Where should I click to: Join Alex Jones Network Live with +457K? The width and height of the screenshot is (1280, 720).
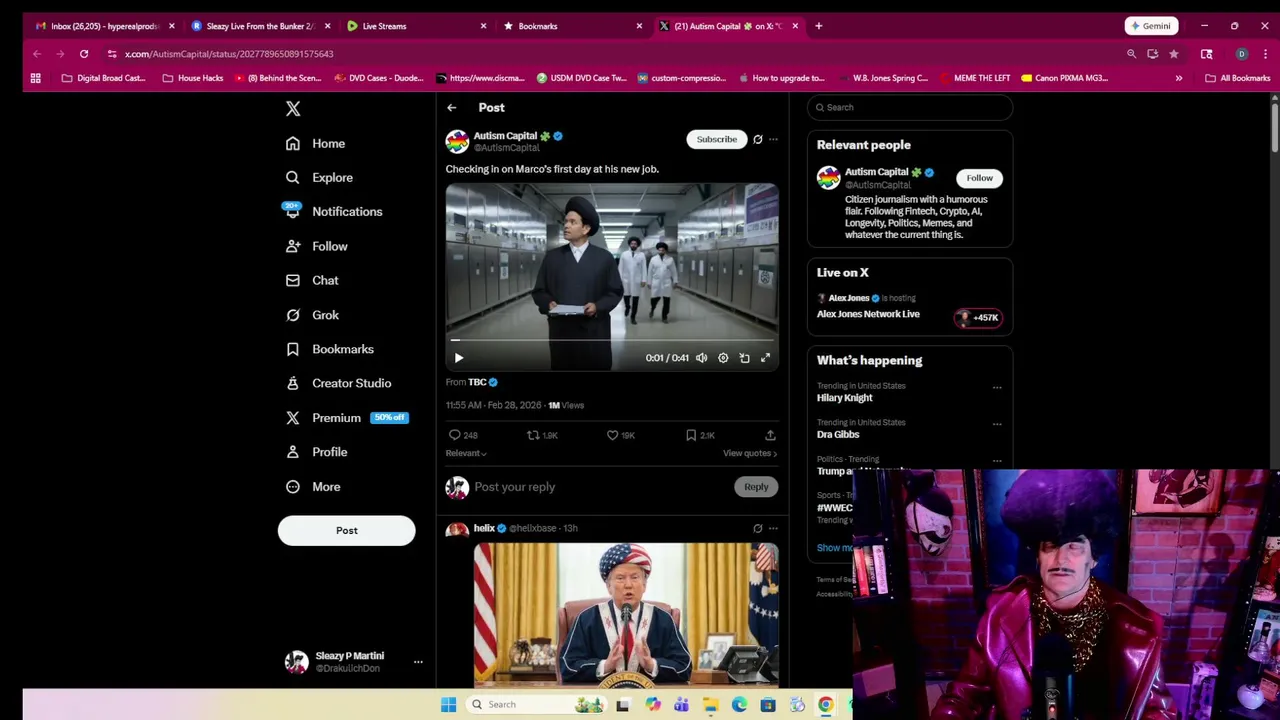pos(978,318)
